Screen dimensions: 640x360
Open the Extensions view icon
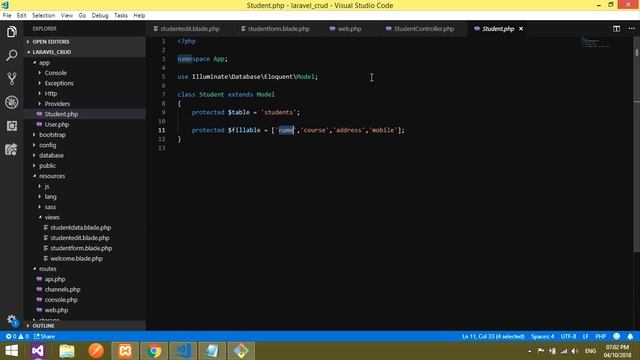click(x=11, y=126)
